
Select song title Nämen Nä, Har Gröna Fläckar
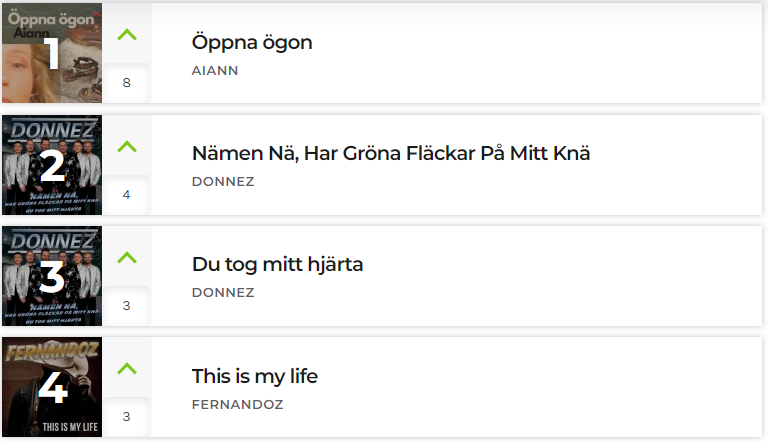[391, 153]
